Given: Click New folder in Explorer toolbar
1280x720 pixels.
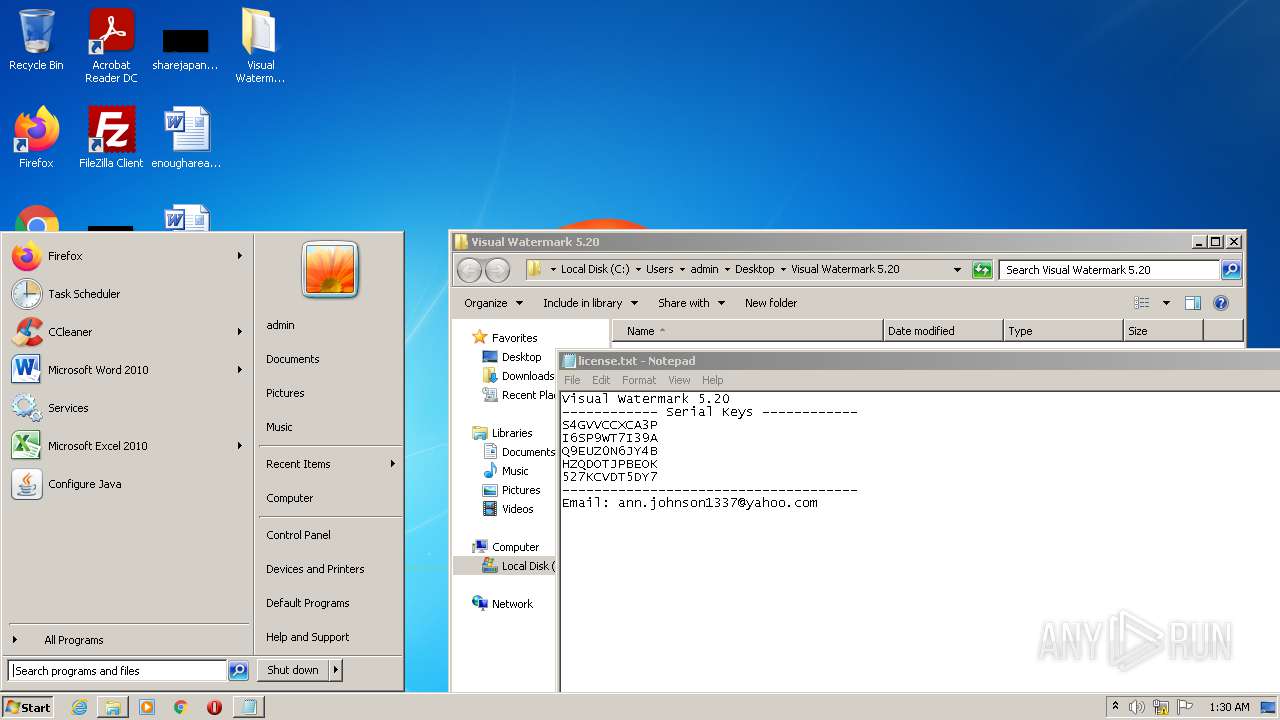Looking at the screenshot, I should 771,303.
